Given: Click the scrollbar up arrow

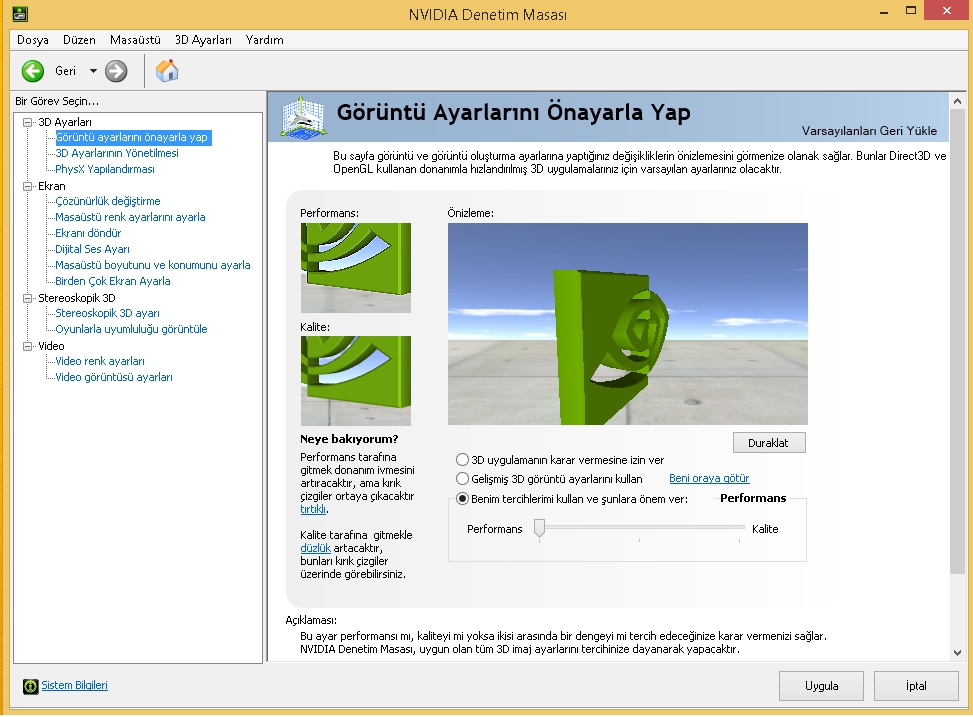Looking at the screenshot, I should point(957,101).
